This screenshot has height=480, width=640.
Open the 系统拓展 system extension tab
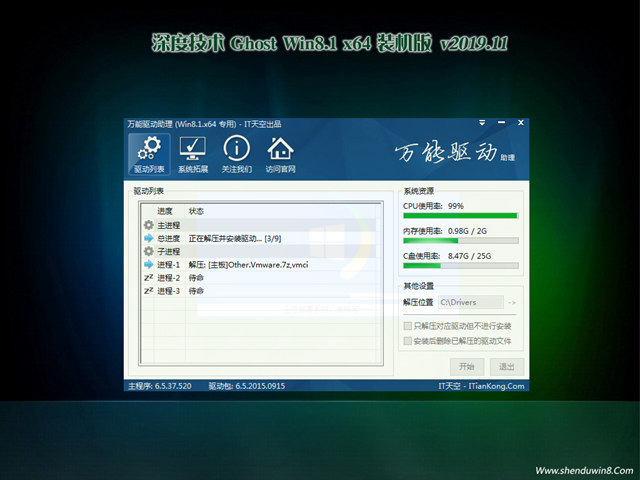193,155
